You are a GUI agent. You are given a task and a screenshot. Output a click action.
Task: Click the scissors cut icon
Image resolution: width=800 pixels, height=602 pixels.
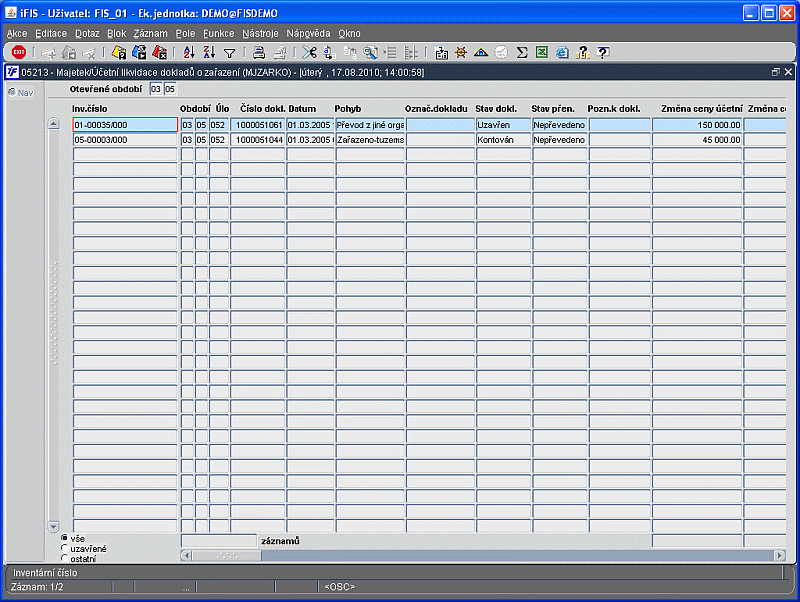(x=309, y=53)
